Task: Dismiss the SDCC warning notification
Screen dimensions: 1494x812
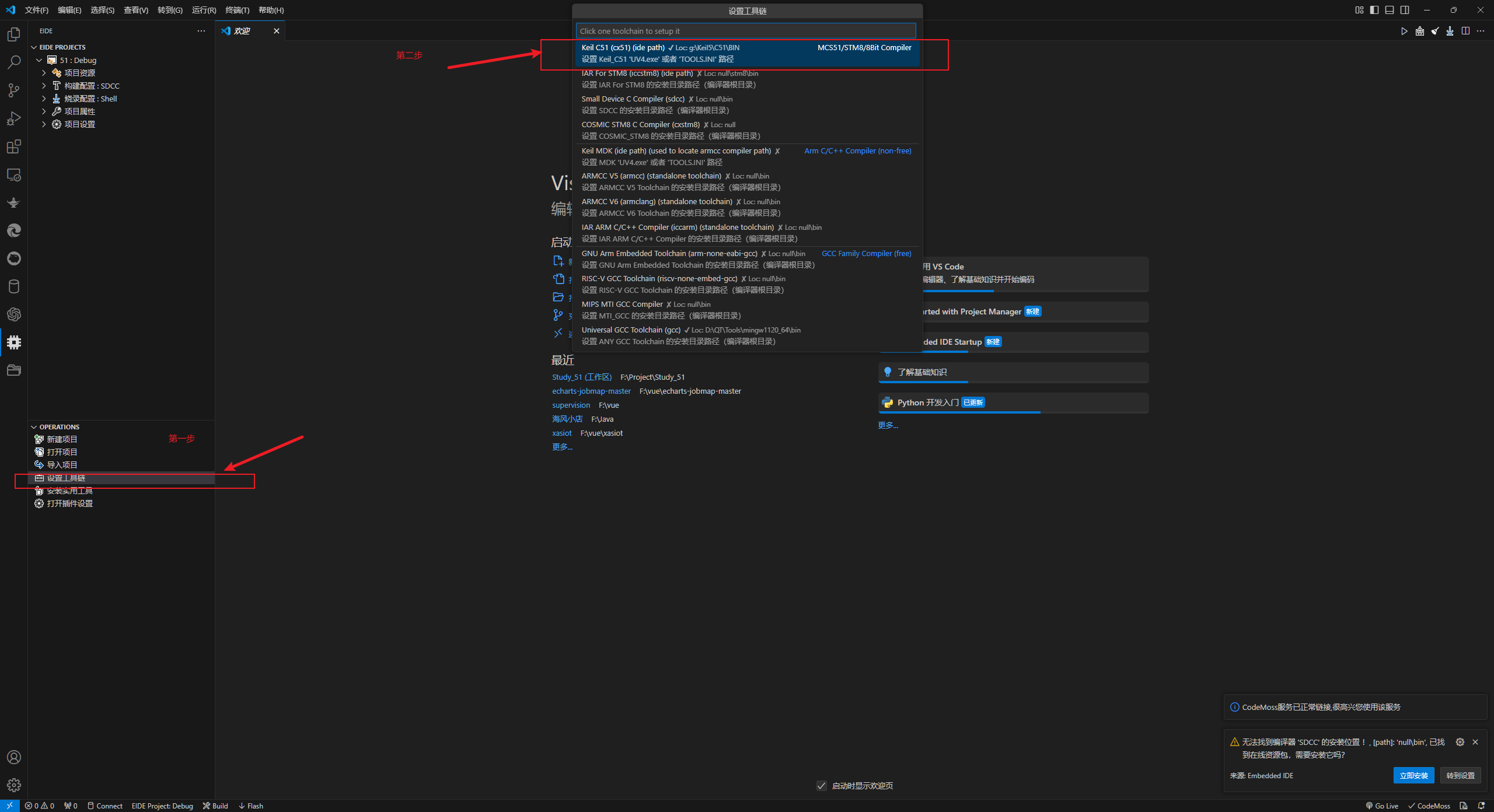Action: (x=1475, y=742)
